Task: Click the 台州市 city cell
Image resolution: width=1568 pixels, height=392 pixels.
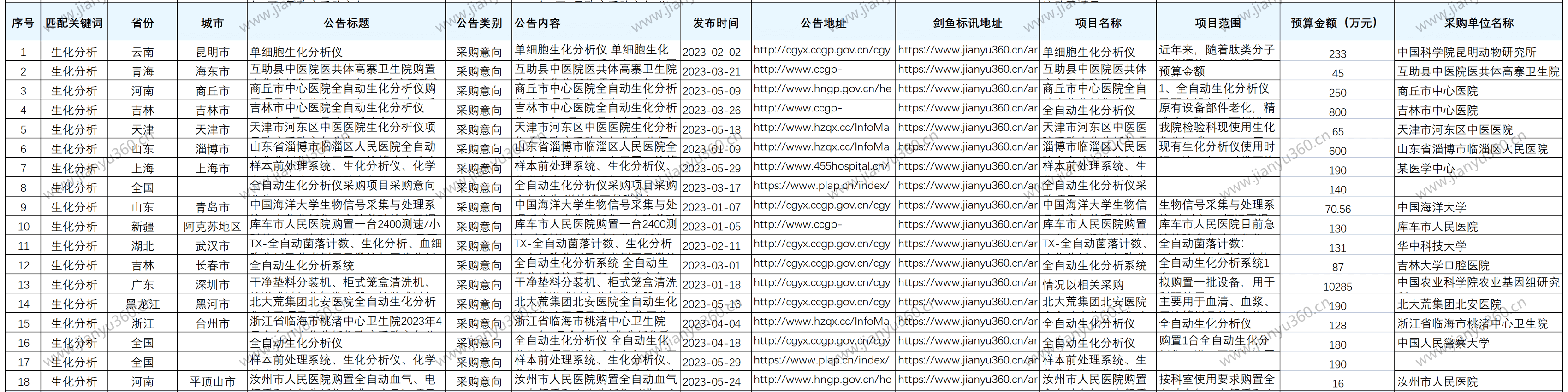Action: tap(213, 324)
